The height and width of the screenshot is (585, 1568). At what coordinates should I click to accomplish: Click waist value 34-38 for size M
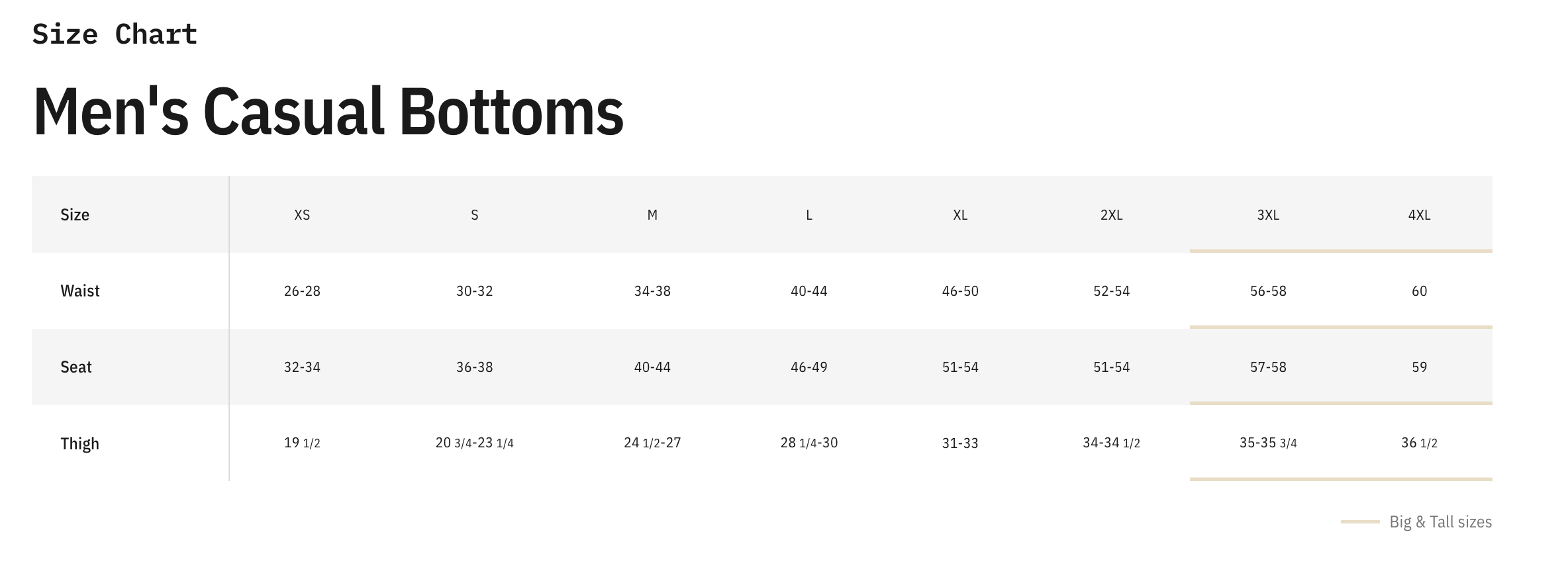pyautogui.click(x=652, y=291)
